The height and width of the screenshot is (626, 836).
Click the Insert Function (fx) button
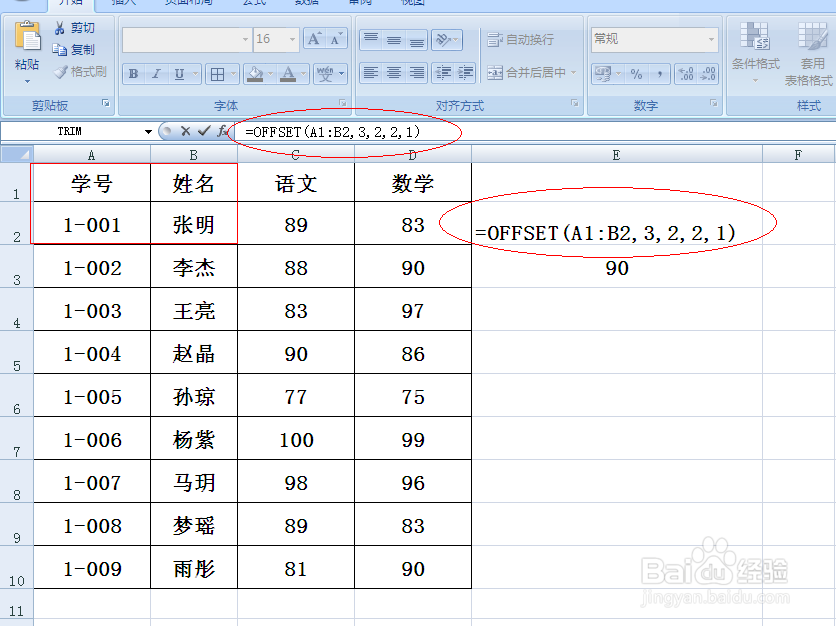tap(222, 129)
